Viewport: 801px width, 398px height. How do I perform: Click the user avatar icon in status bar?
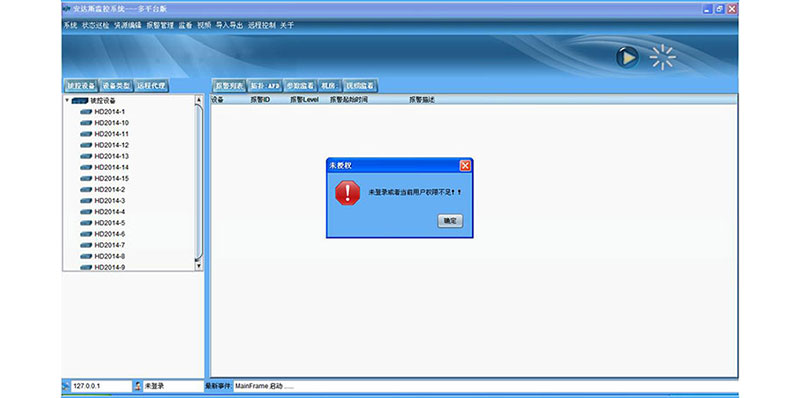[x=138, y=386]
